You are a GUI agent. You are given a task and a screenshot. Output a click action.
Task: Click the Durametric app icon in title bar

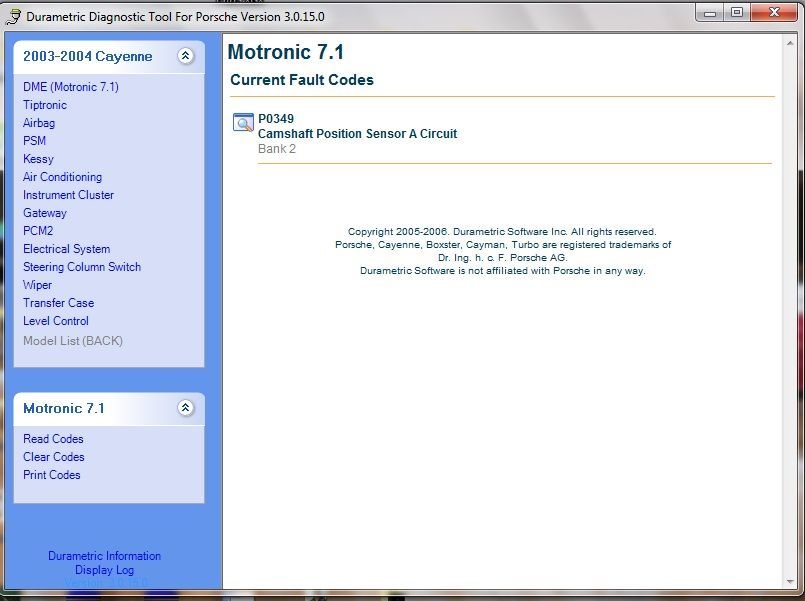(13, 16)
